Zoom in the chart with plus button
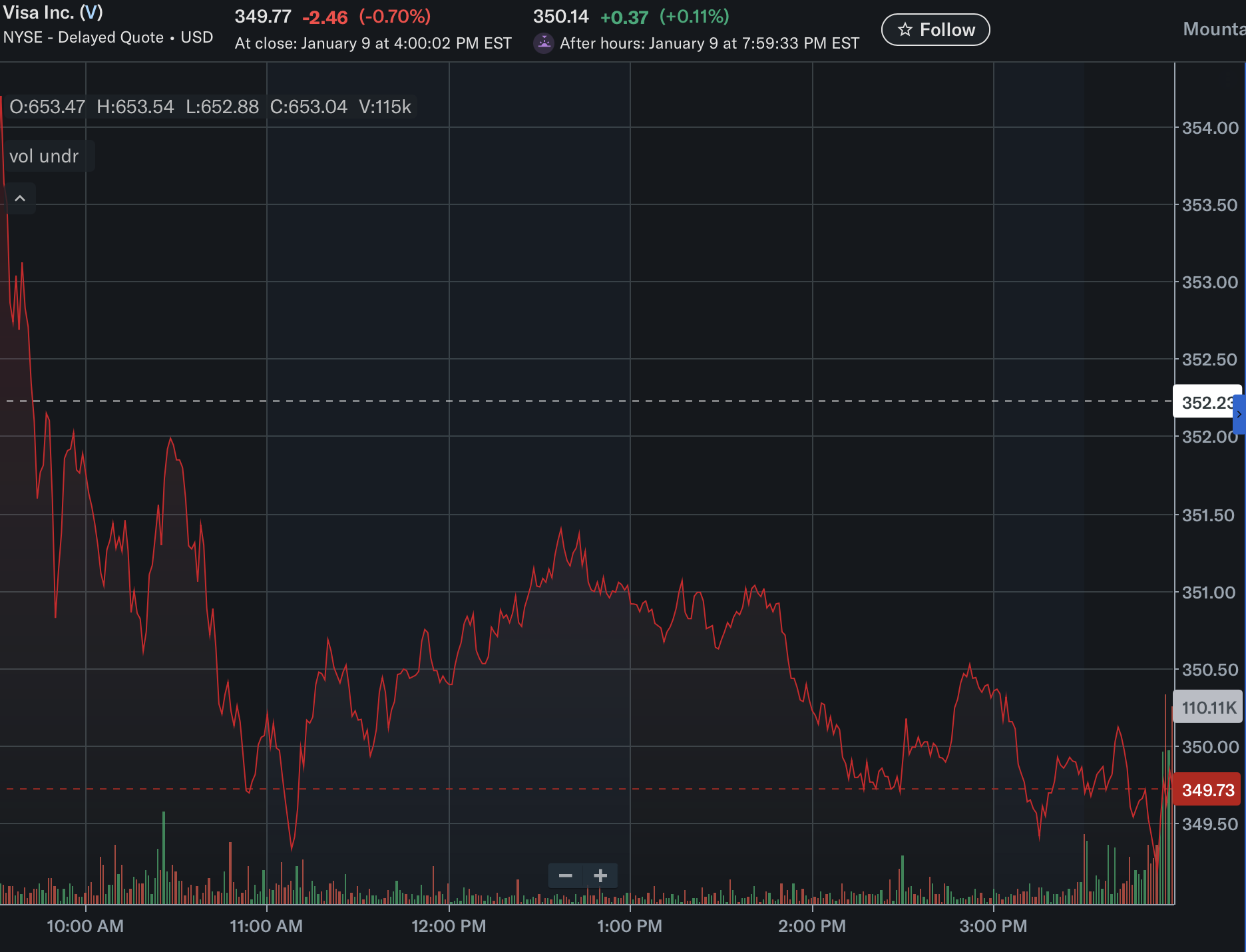This screenshot has width=1246, height=952. (600, 875)
